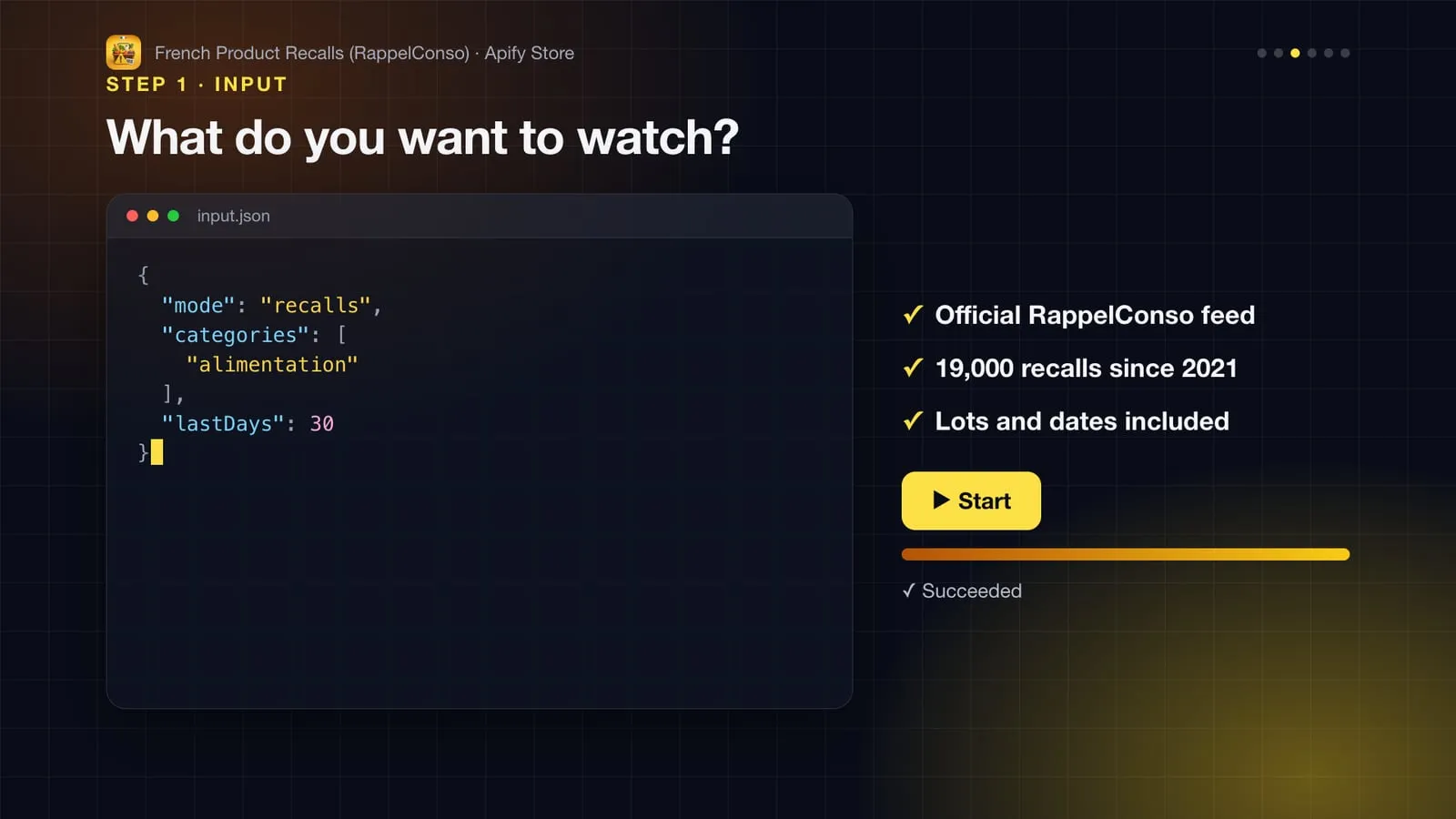Click the "categories" key in the JSON
This screenshot has height=819, width=1456.
click(x=236, y=335)
